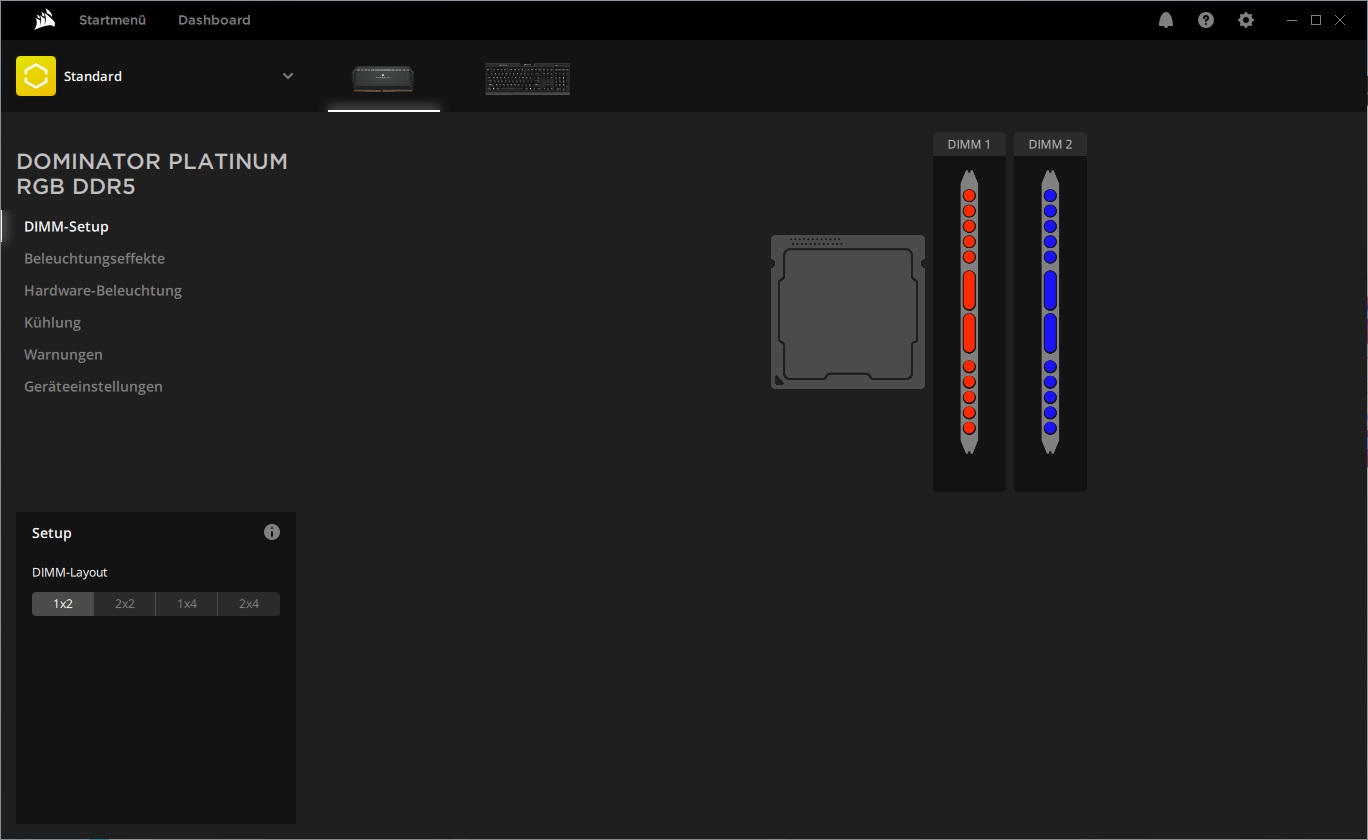Minimize the iCUE window
This screenshot has height=840, width=1368.
pyautogui.click(x=1293, y=20)
